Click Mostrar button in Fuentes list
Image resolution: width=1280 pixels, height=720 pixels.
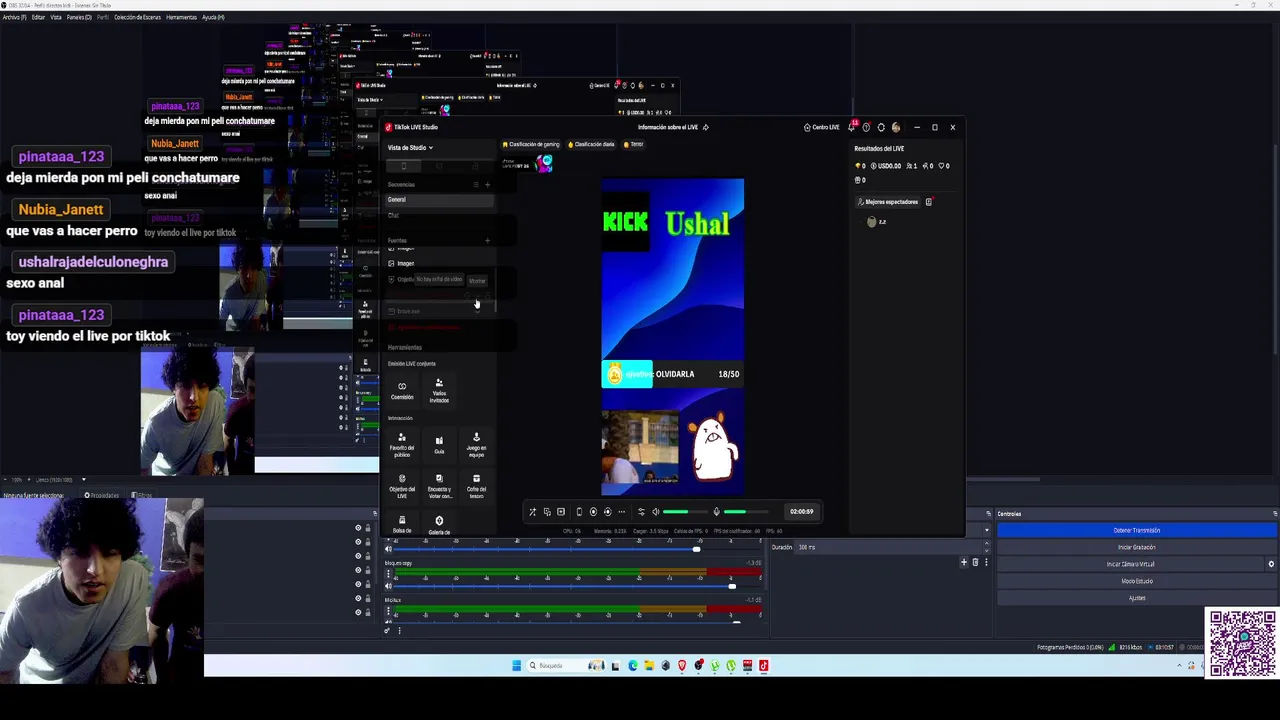(x=477, y=281)
